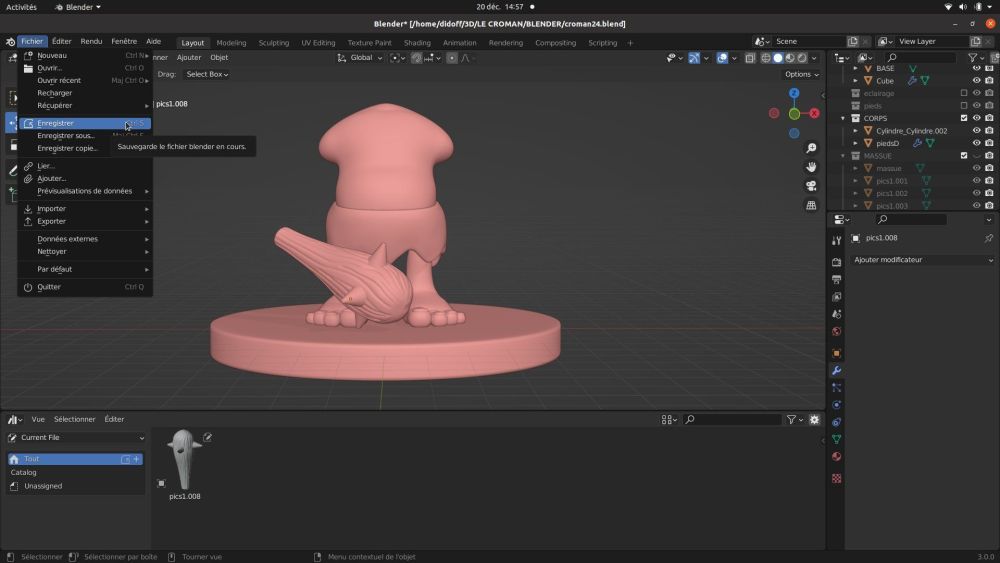Toggle the camera view icon
This screenshot has width=1000, height=563.
click(811, 186)
